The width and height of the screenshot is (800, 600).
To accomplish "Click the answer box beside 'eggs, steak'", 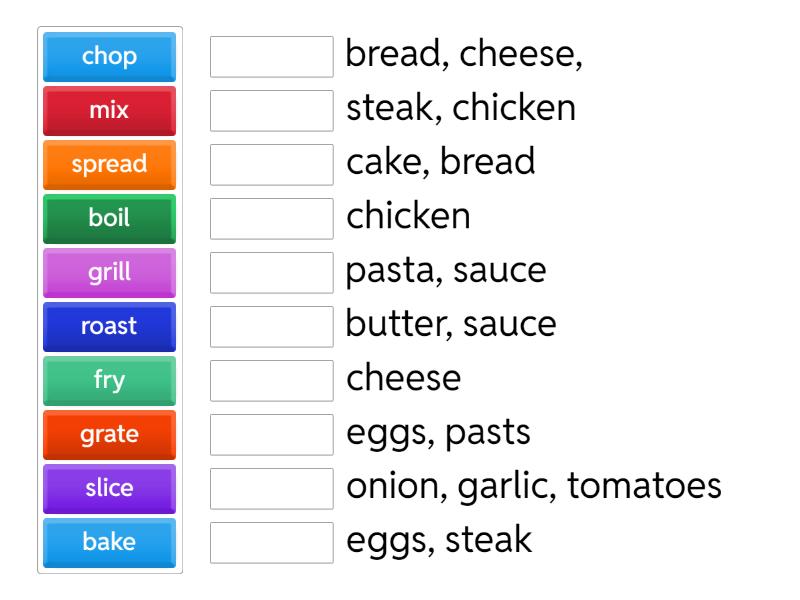I will 272,542.
